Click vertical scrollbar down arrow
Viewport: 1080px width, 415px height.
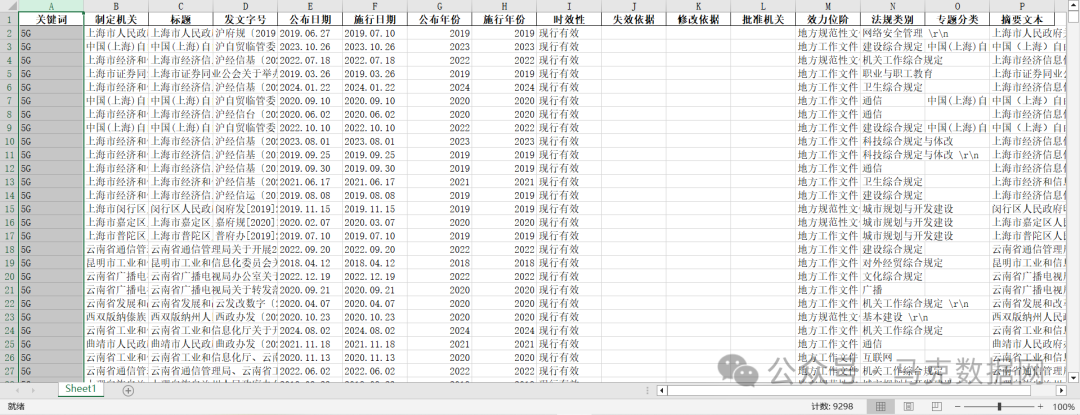coord(1075,377)
